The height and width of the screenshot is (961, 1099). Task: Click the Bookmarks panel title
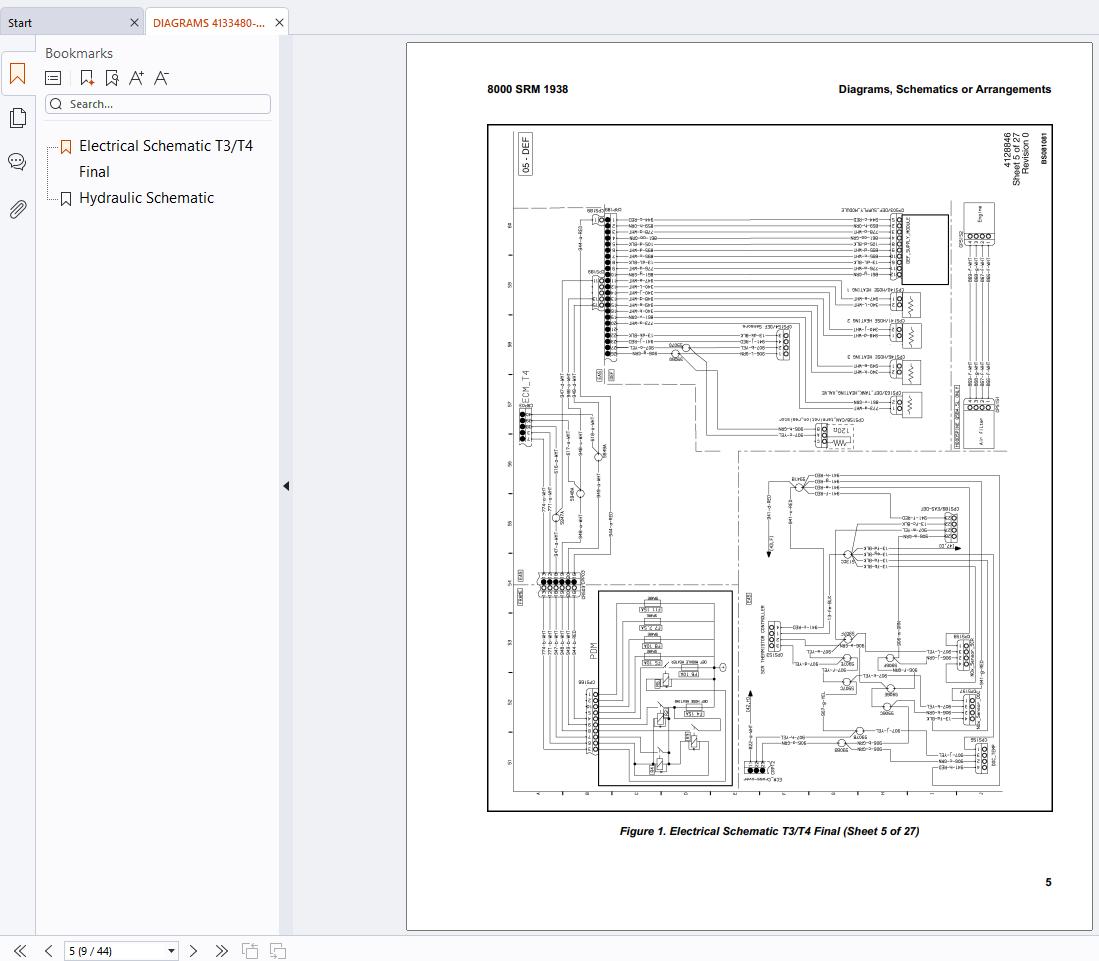78,53
